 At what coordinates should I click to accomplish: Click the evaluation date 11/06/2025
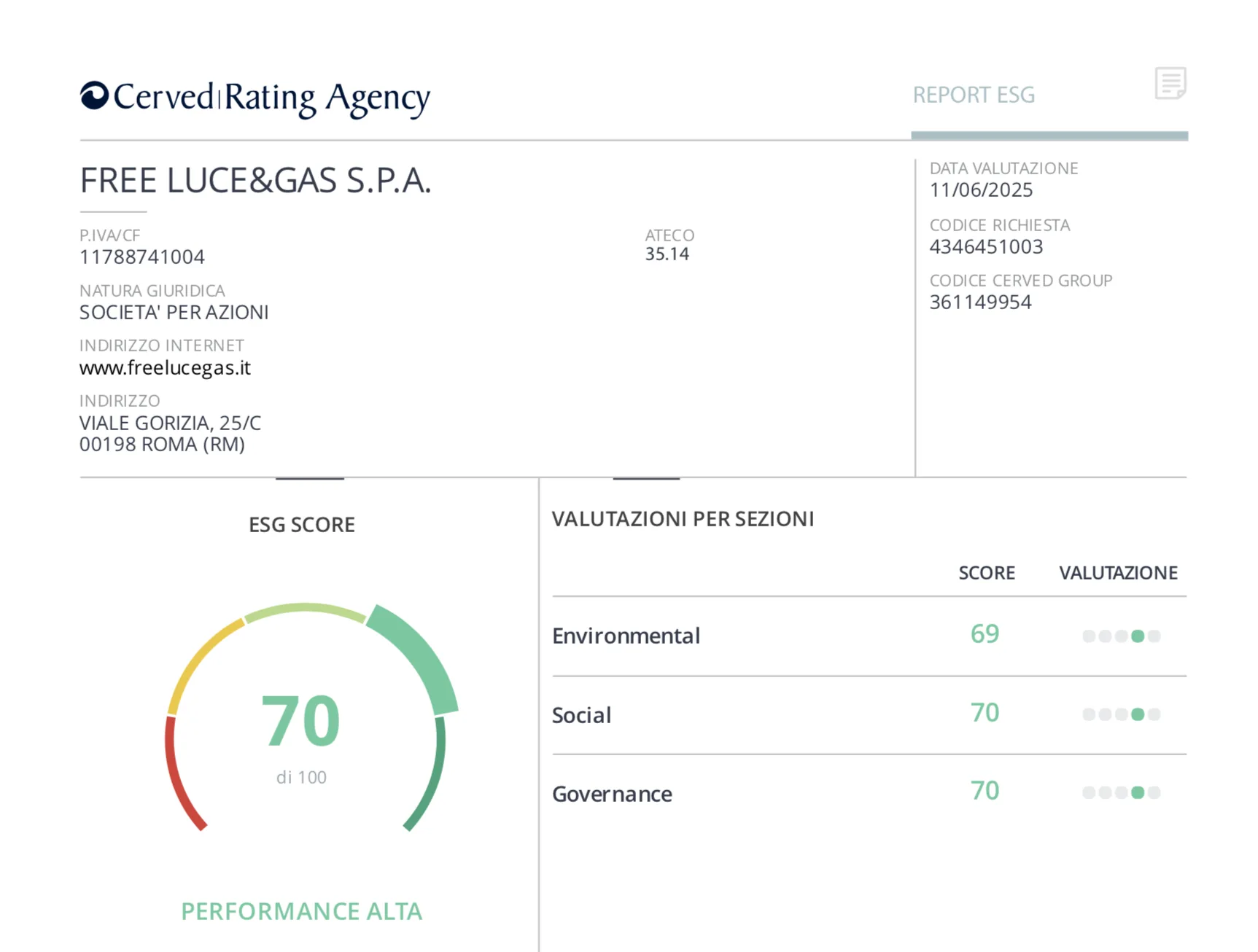click(981, 190)
